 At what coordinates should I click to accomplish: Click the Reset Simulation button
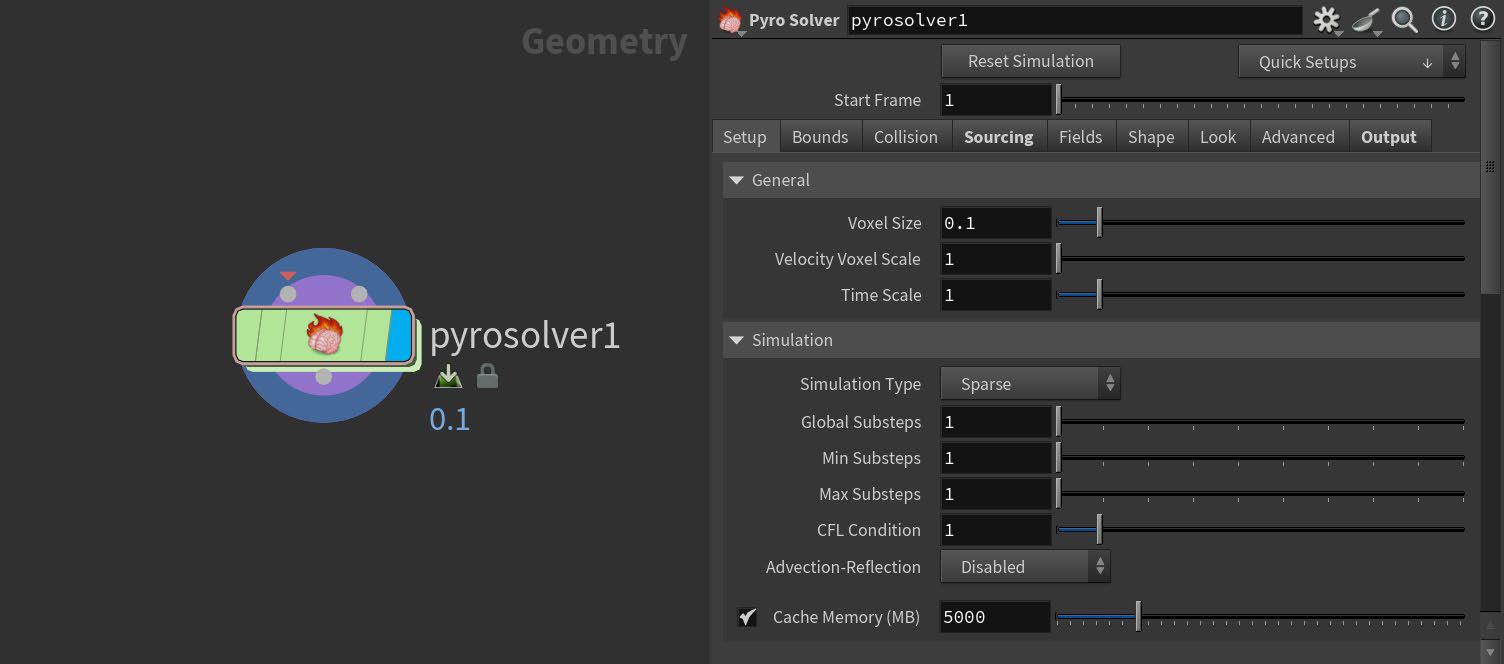1030,61
